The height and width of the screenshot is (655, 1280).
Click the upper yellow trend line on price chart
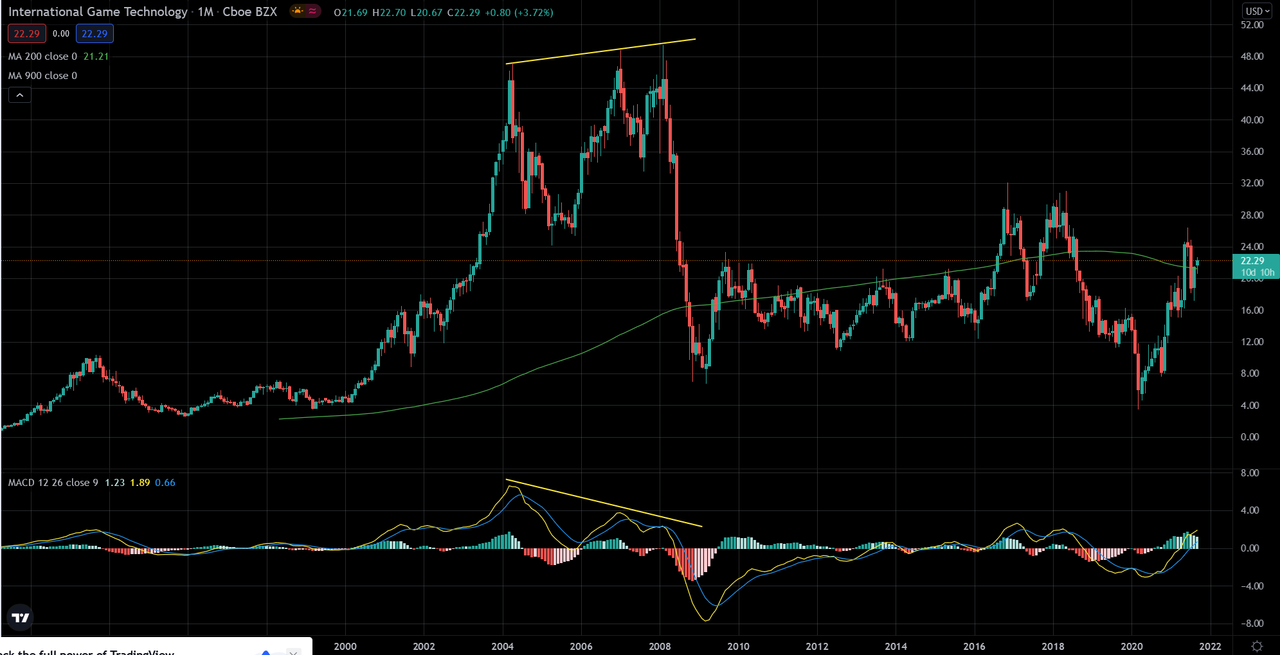[x=600, y=51]
